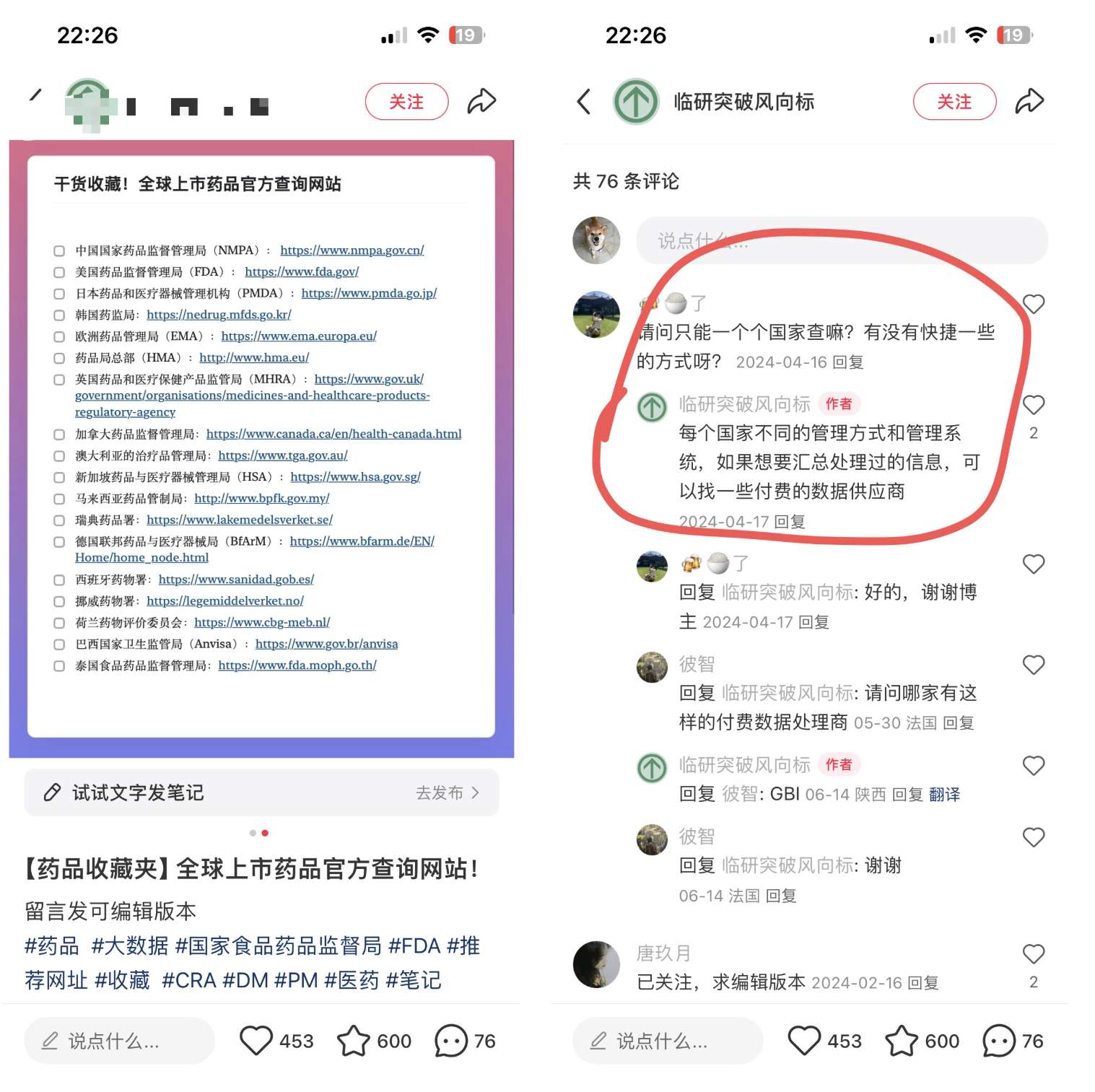1095x1092 pixels.
Task: Open comments via the 76 bubble icon
Action: click(451, 1041)
